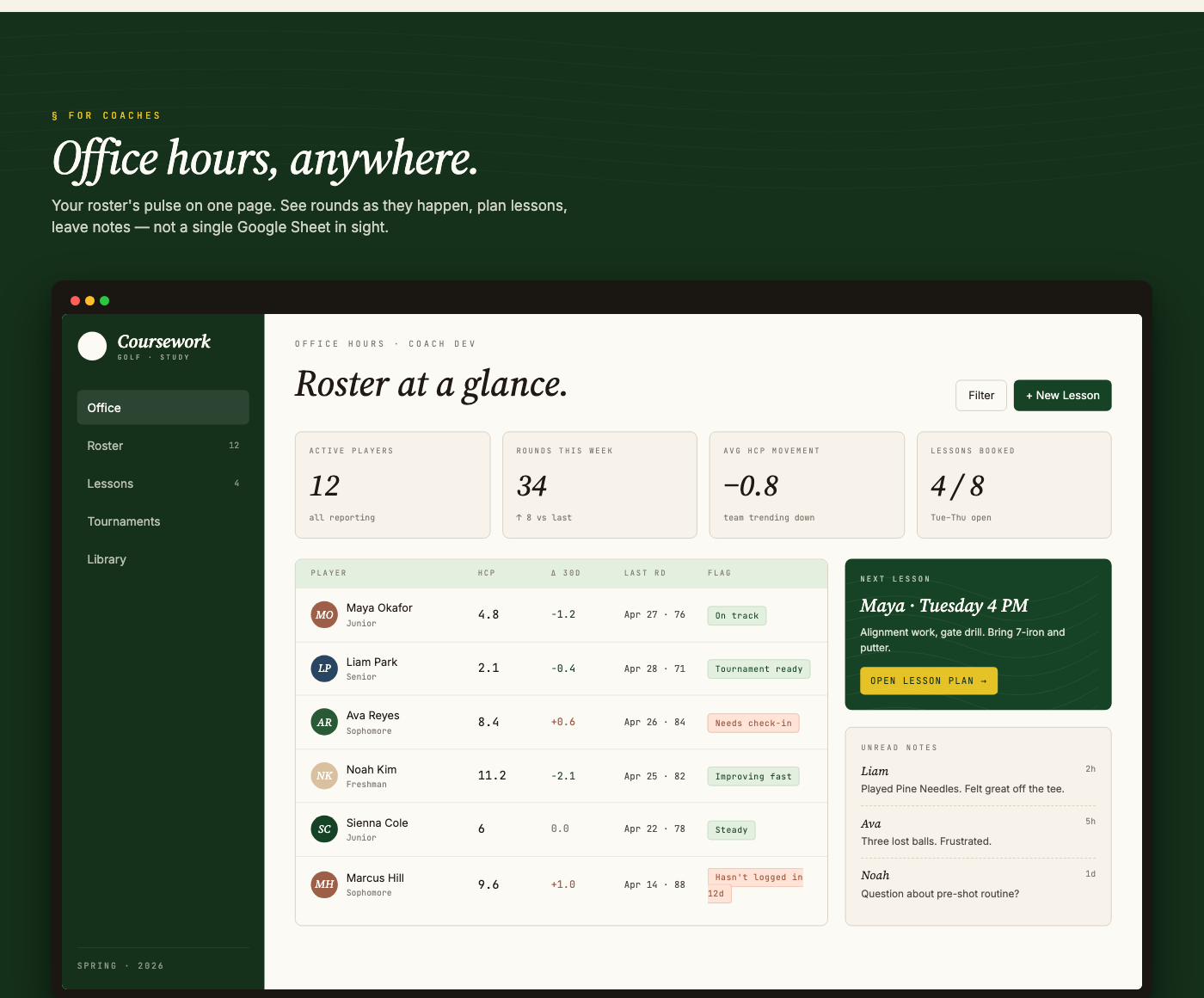The height and width of the screenshot is (998, 1204).
Task: Open Ava's unread note about lost balls
Action: (978, 832)
